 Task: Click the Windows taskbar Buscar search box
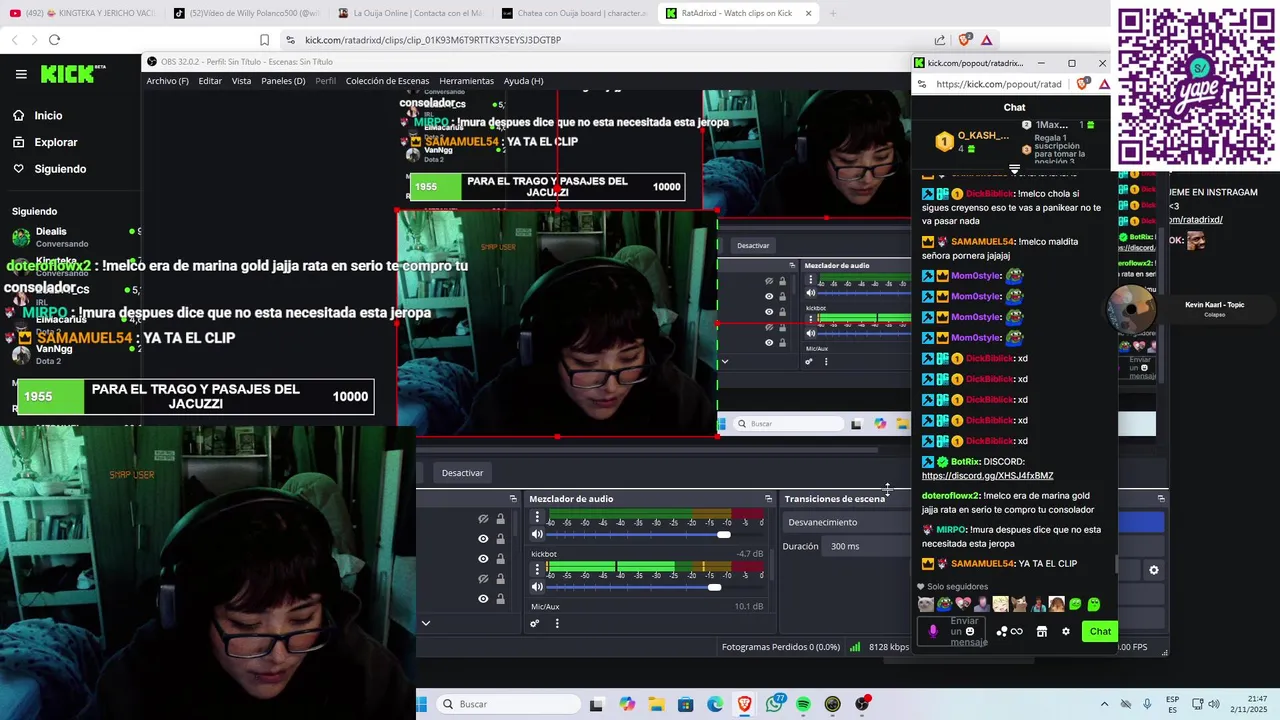pos(508,704)
